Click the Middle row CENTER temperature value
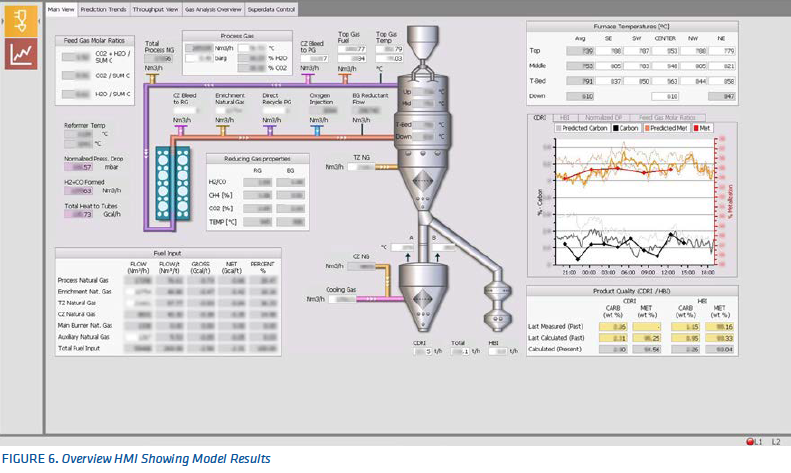Screen dimensions: 791x473 pyautogui.click(x=665, y=66)
